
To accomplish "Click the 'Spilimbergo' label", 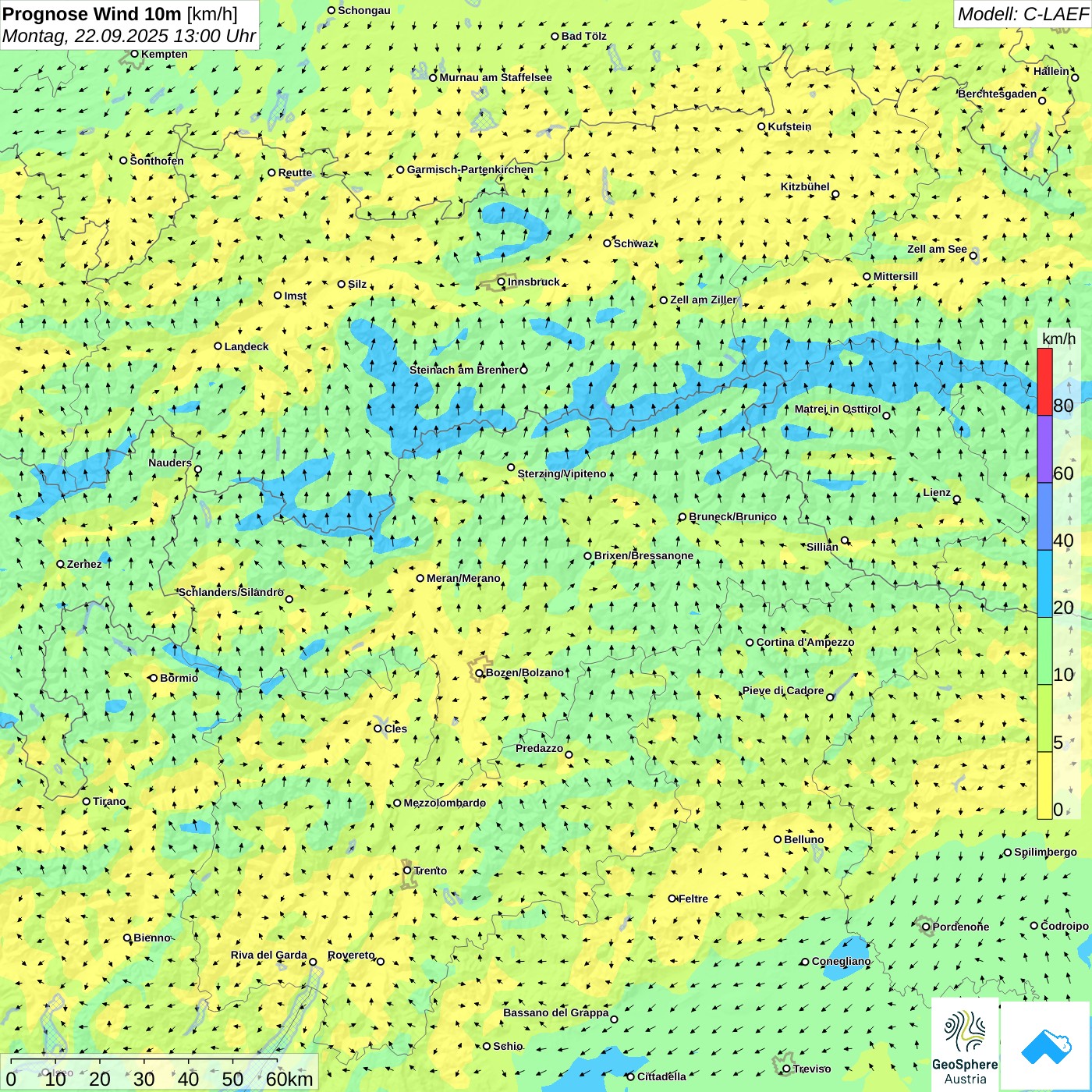I will (x=1045, y=852).
